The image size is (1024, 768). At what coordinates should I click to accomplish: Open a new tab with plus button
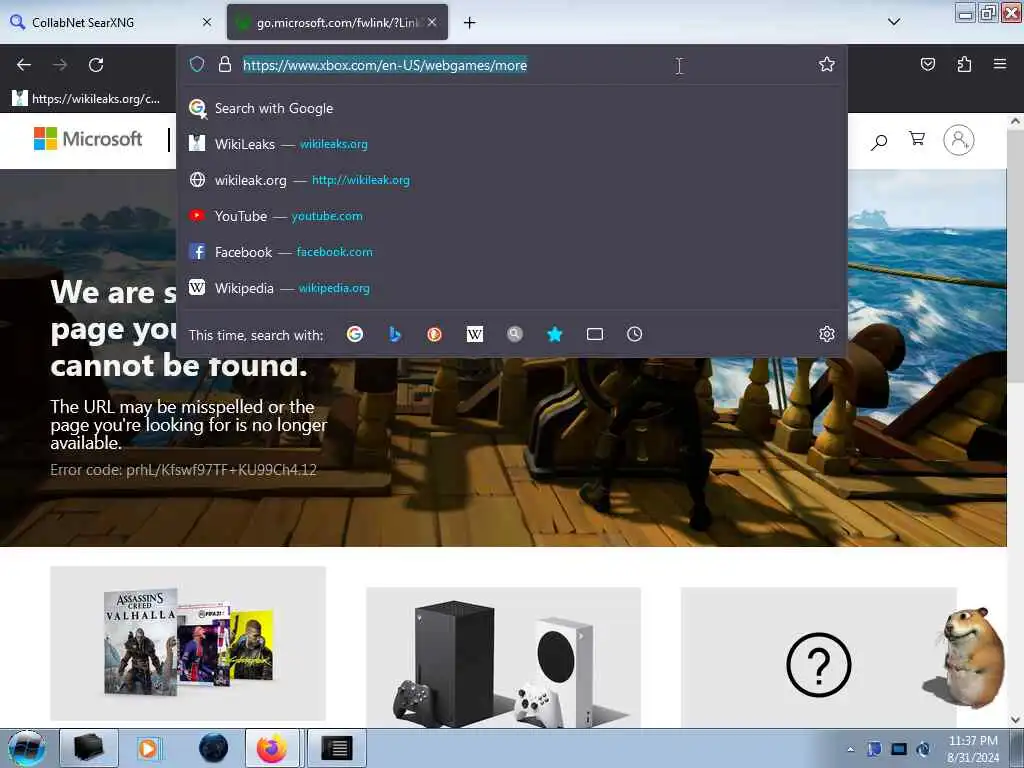coord(470,23)
